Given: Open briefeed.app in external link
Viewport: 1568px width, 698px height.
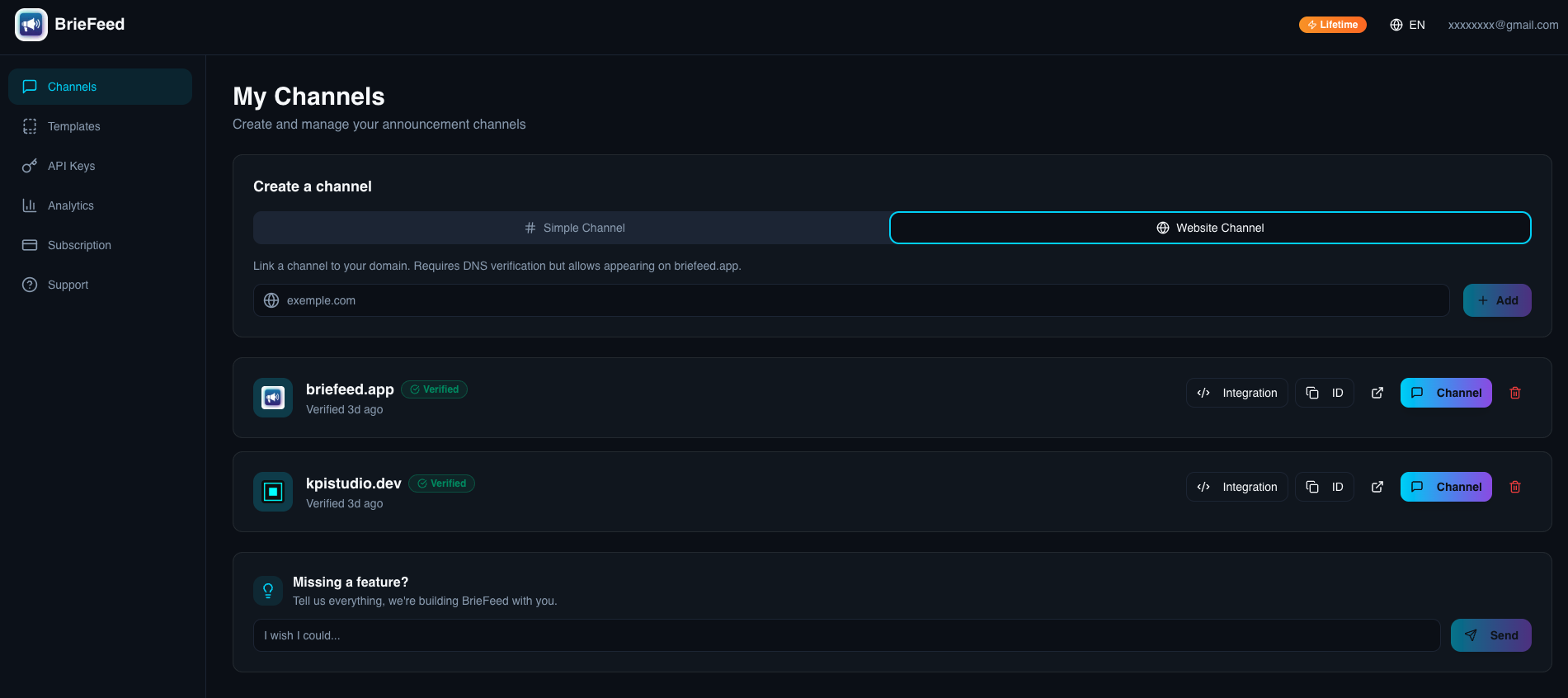Looking at the screenshot, I should tap(1377, 393).
